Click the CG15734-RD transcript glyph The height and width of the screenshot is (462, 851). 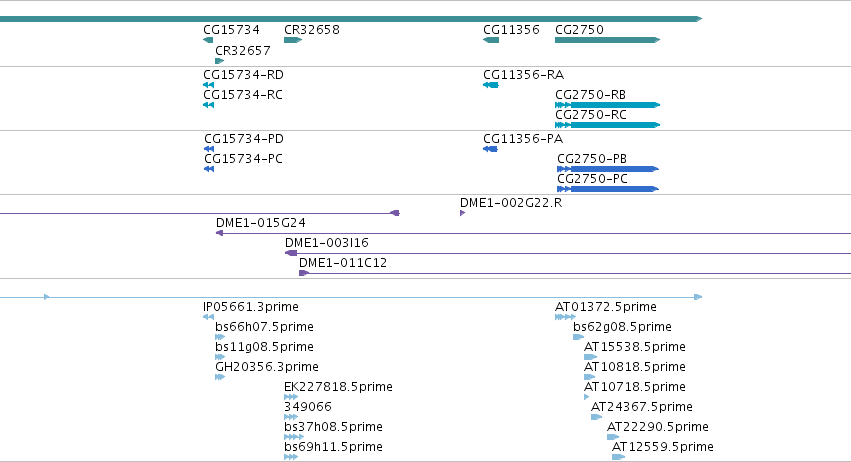coord(208,85)
